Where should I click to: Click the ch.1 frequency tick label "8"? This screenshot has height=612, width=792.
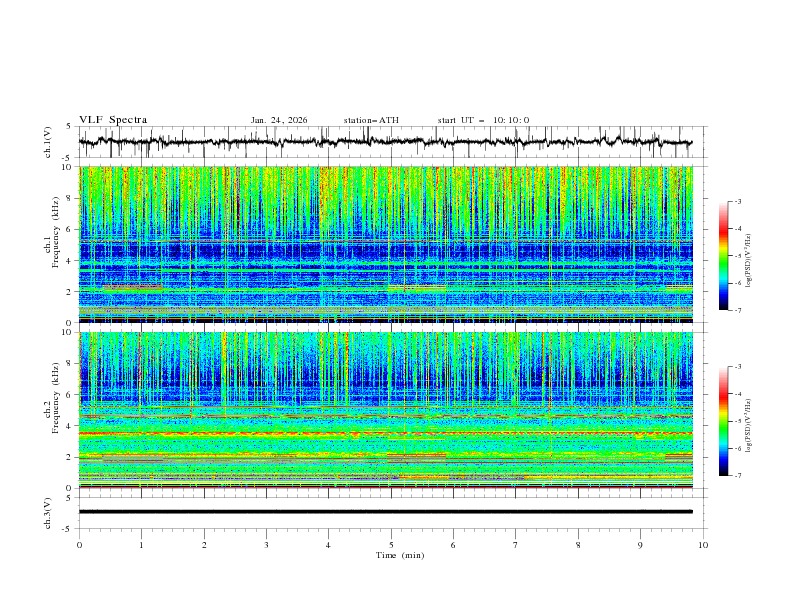coord(70,198)
